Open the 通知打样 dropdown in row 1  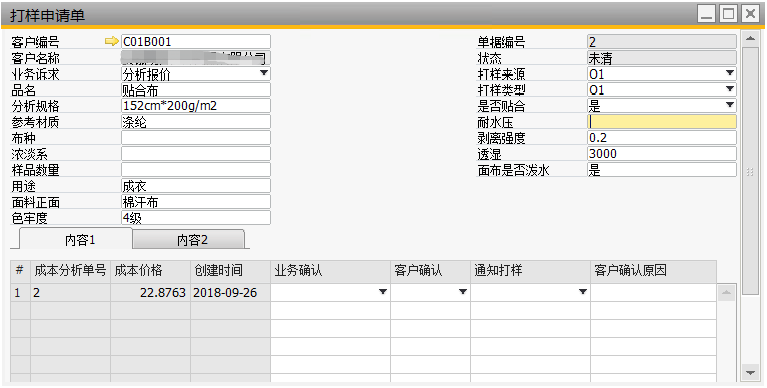583,292
